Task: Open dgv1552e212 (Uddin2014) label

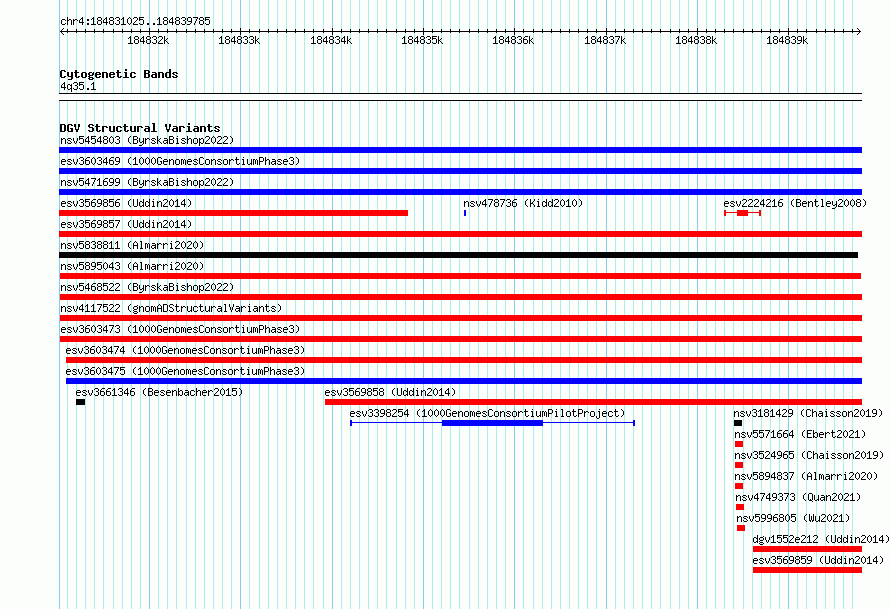Action: (821, 539)
